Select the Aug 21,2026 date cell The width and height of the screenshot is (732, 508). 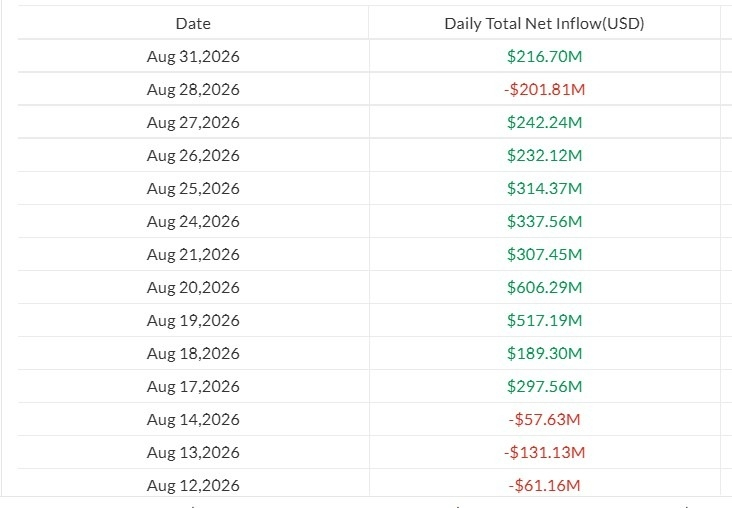click(193, 254)
